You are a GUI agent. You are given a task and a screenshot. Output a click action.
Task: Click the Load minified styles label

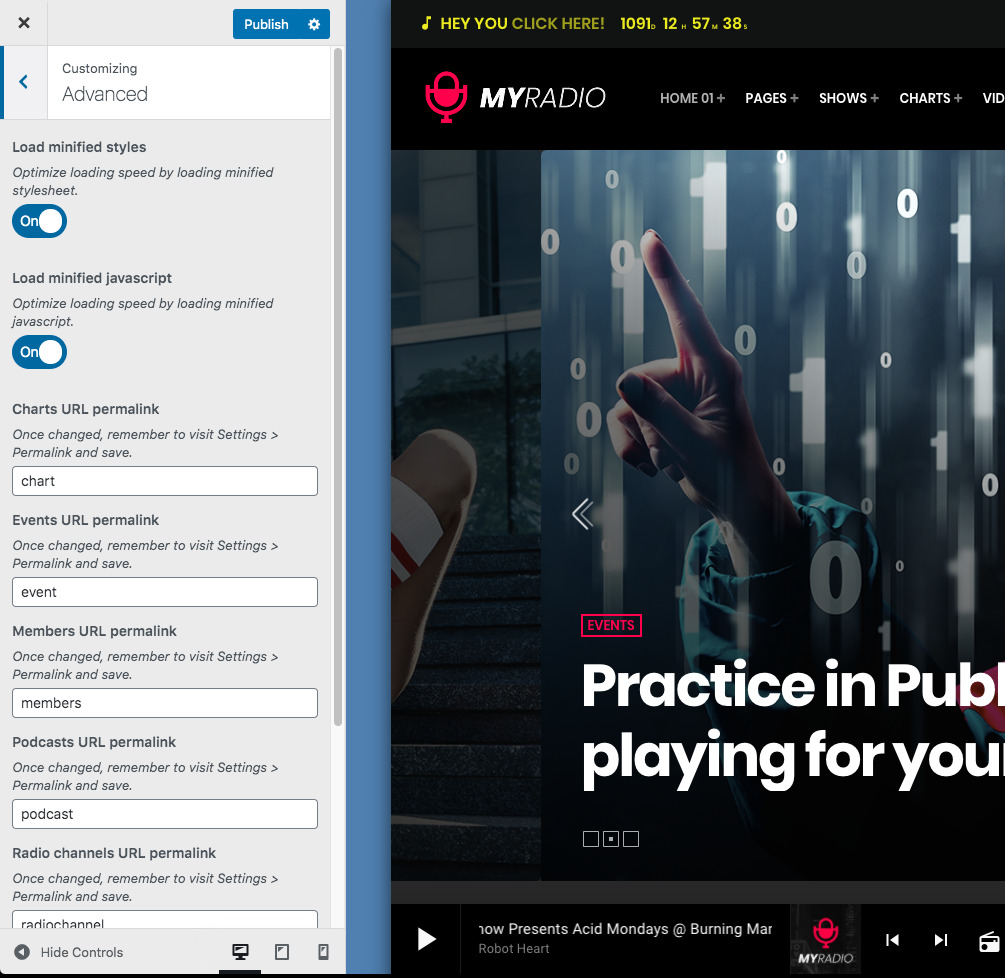[79, 147]
